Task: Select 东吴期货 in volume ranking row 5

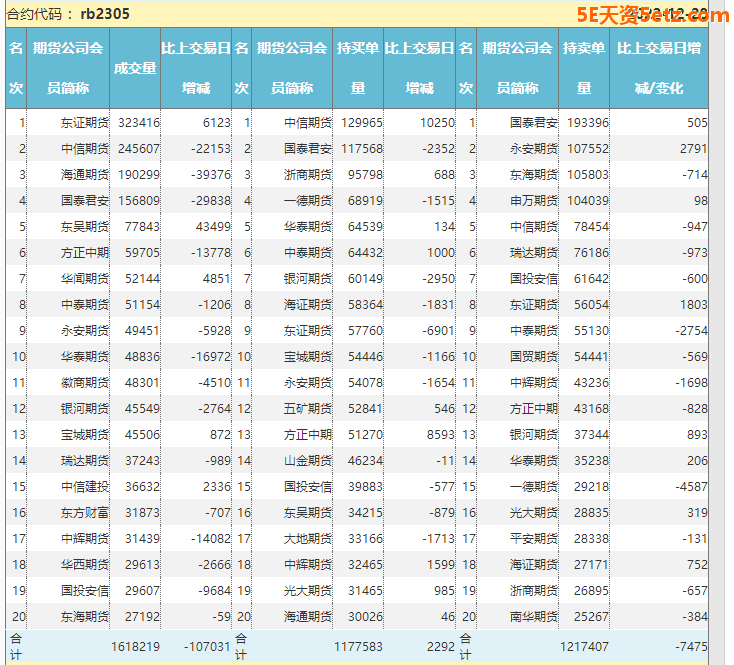Action: 85,227
